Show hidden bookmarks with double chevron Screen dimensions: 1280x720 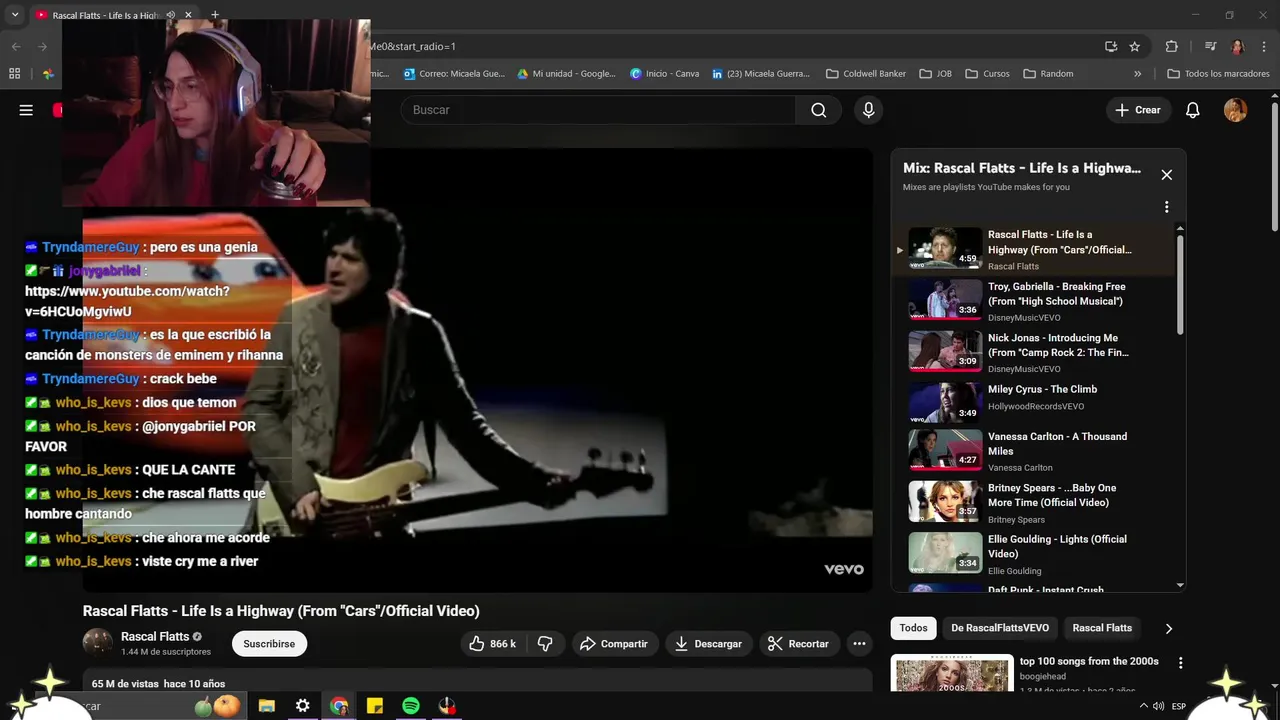click(x=1137, y=74)
